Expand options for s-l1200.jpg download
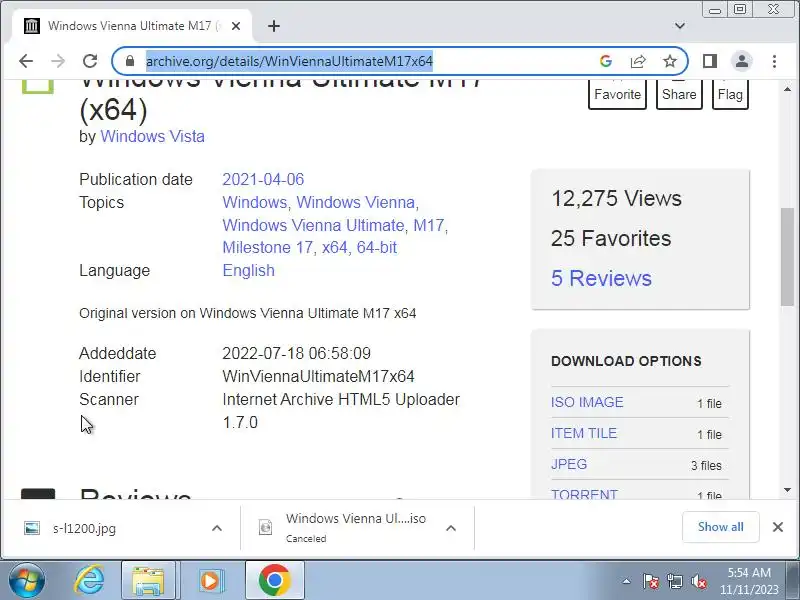 [217, 528]
